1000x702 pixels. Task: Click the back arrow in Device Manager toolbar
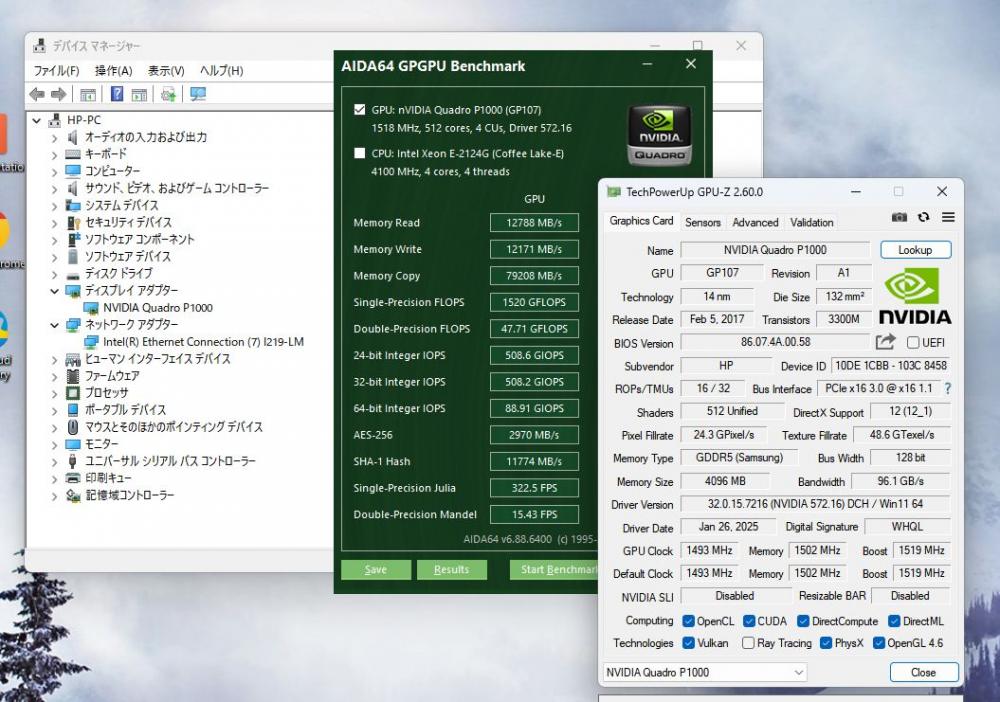point(37,94)
